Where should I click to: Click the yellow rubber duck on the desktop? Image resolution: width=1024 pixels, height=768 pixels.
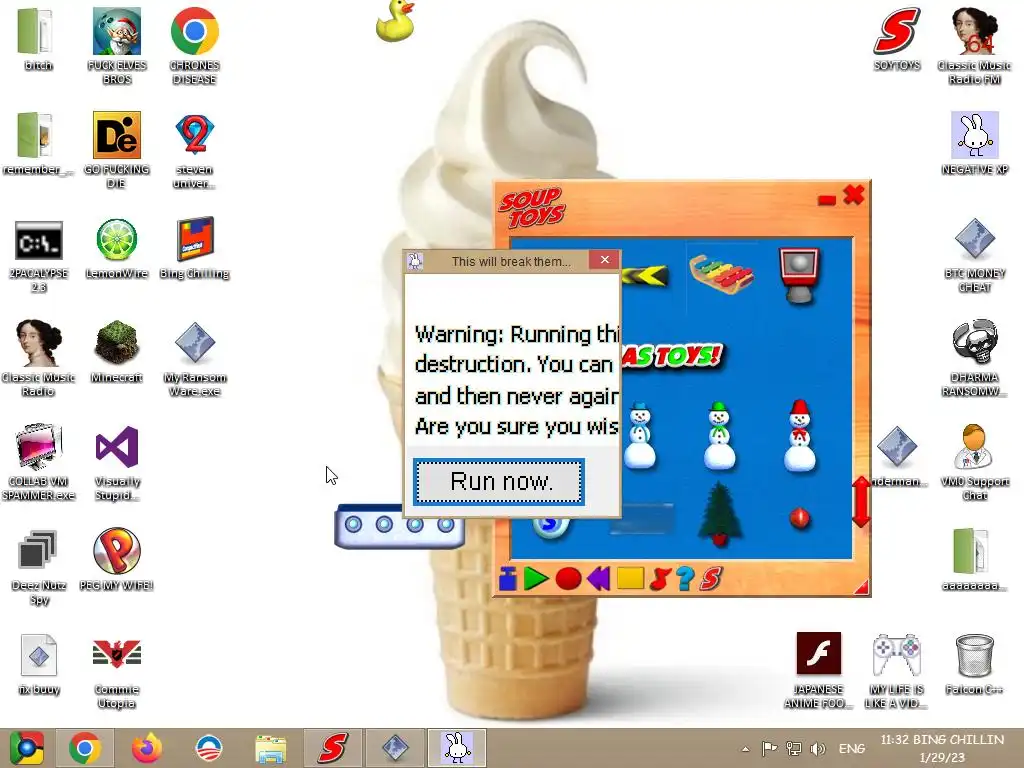pyautogui.click(x=396, y=22)
